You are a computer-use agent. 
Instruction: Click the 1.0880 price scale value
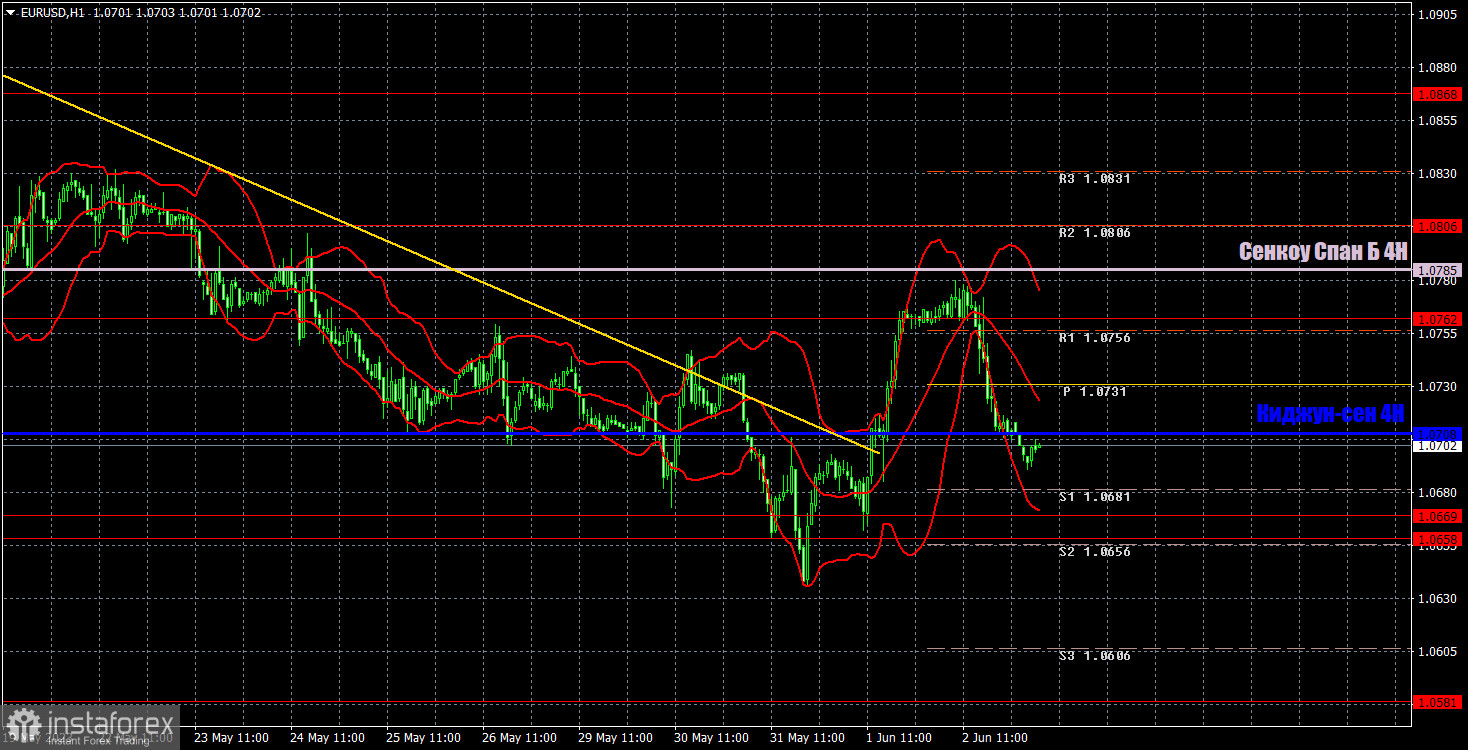pos(1438,68)
